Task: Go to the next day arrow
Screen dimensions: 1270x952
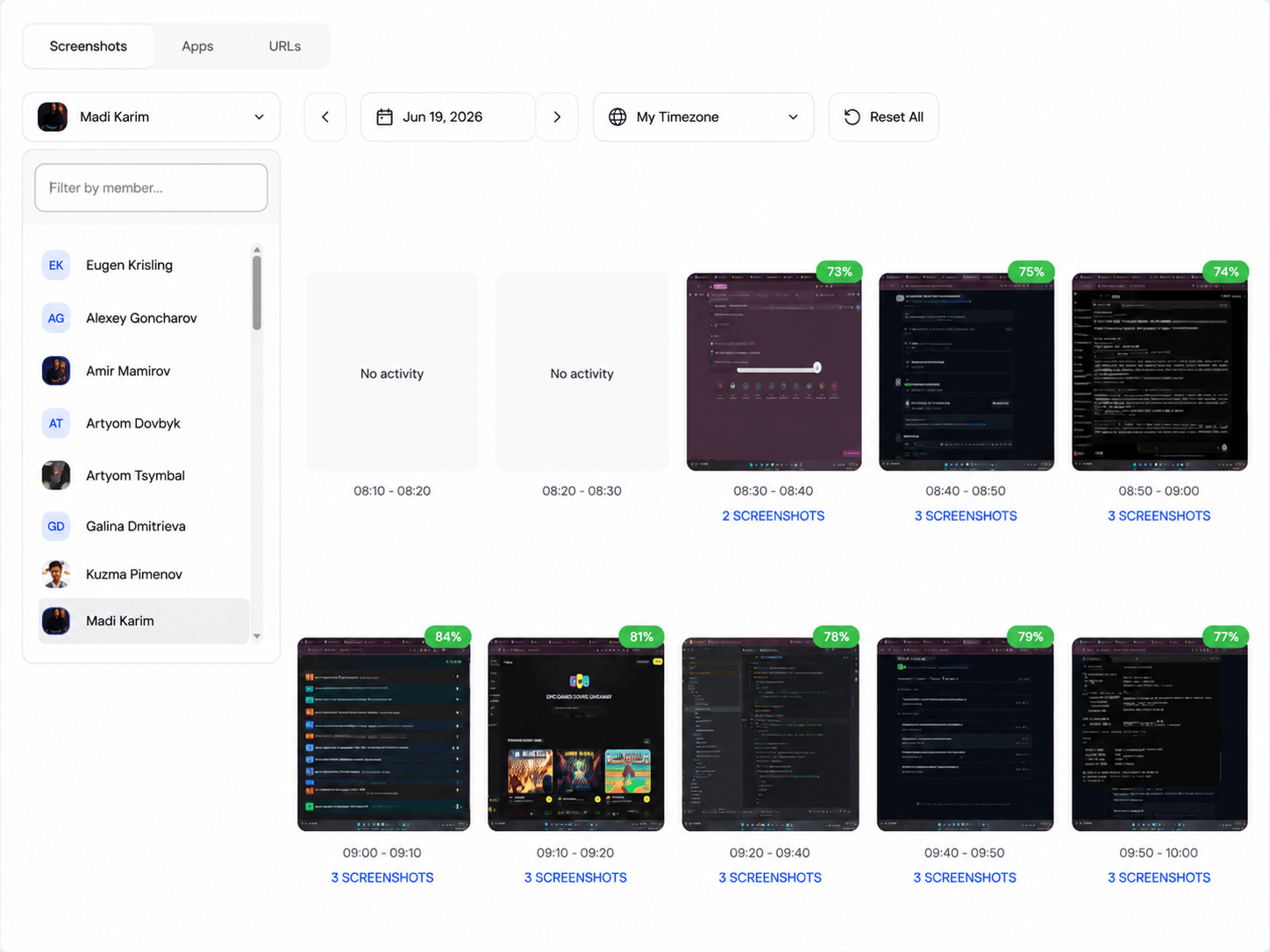Action: (x=557, y=117)
